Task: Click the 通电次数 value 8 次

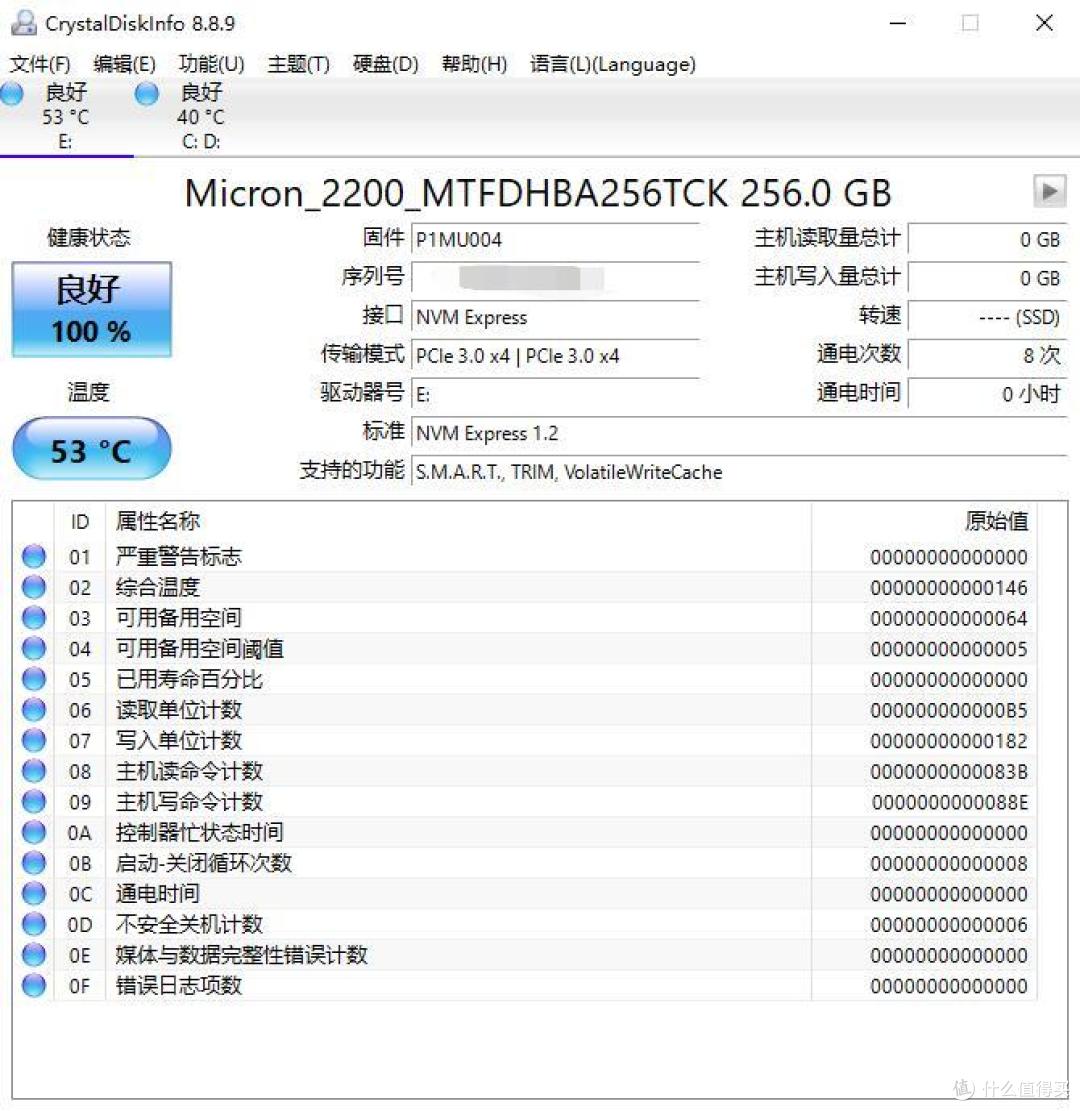Action: pos(987,355)
